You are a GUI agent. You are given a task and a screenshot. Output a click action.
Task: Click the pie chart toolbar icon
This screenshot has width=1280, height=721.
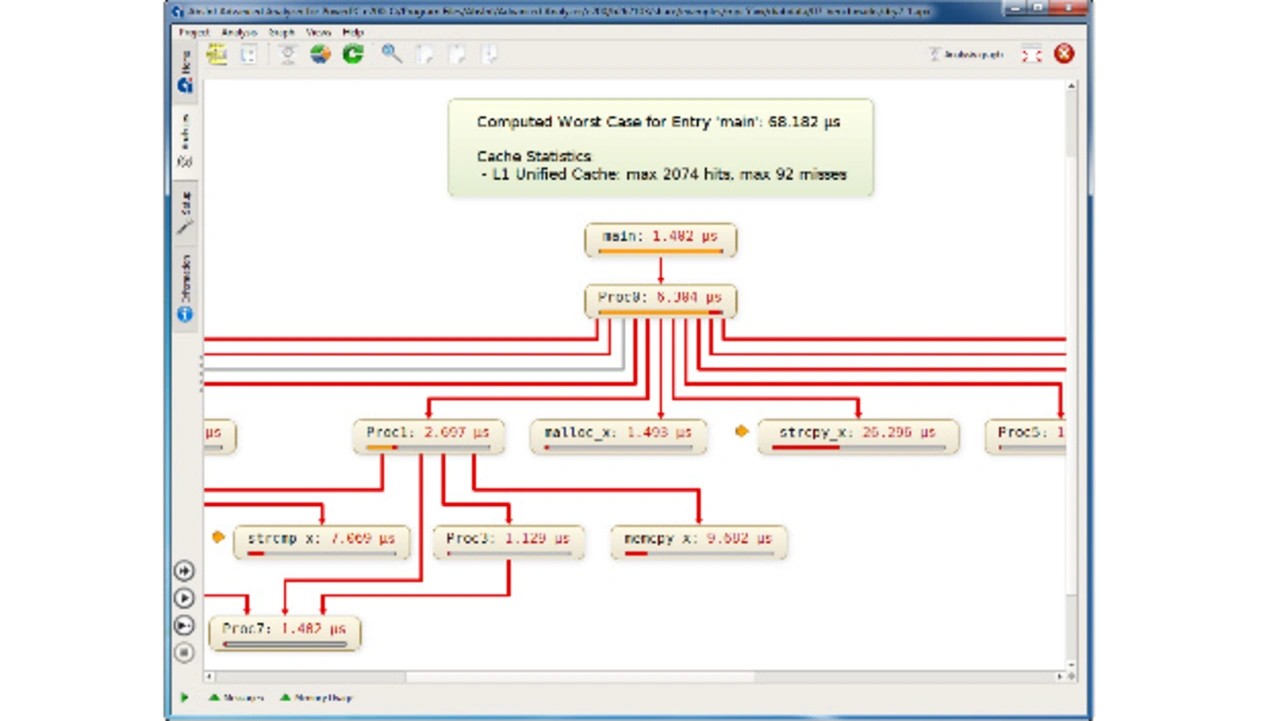pos(320,54)
